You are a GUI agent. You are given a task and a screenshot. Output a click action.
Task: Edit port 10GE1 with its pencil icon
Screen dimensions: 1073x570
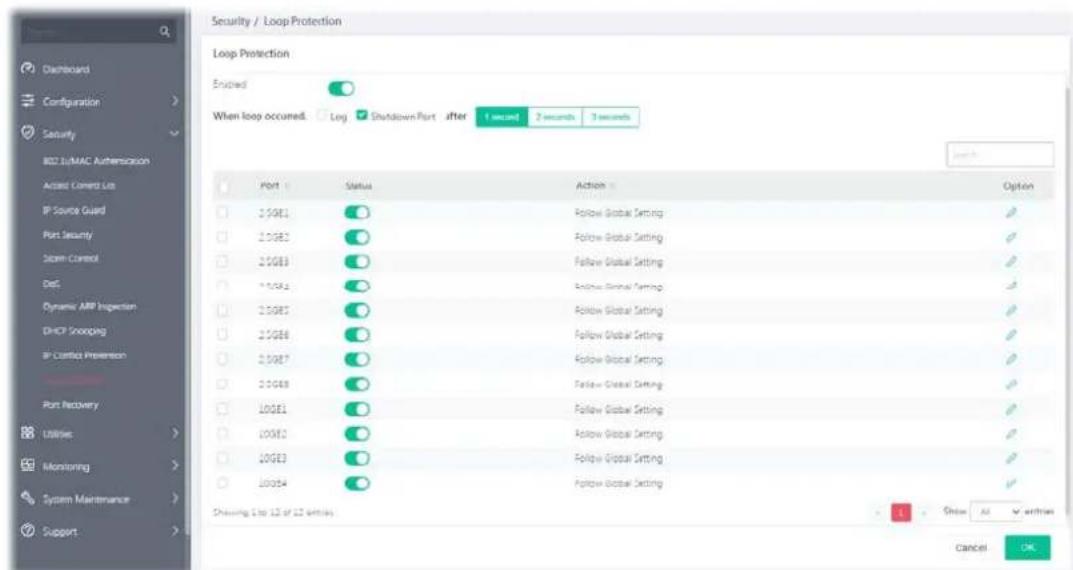(x=1011, y=409)
